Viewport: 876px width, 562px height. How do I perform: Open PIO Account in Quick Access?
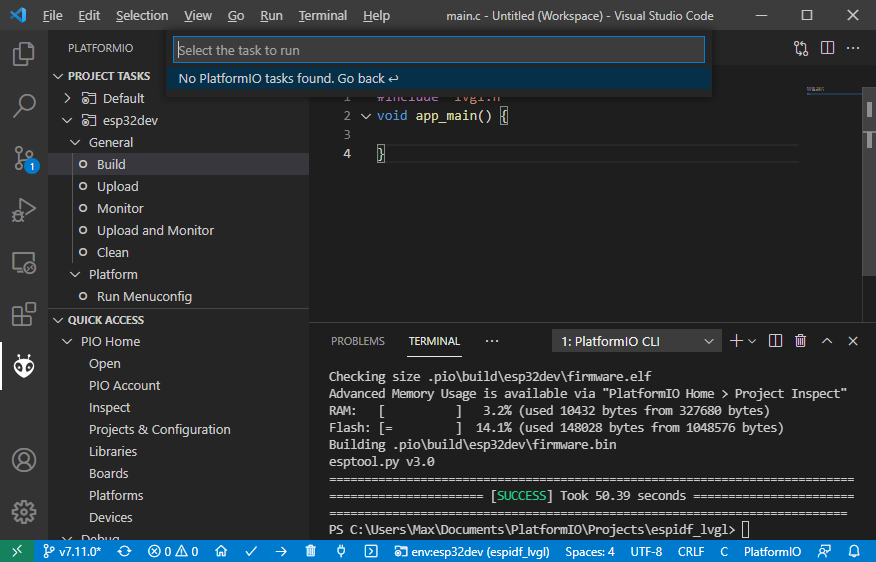pos(179,385)
